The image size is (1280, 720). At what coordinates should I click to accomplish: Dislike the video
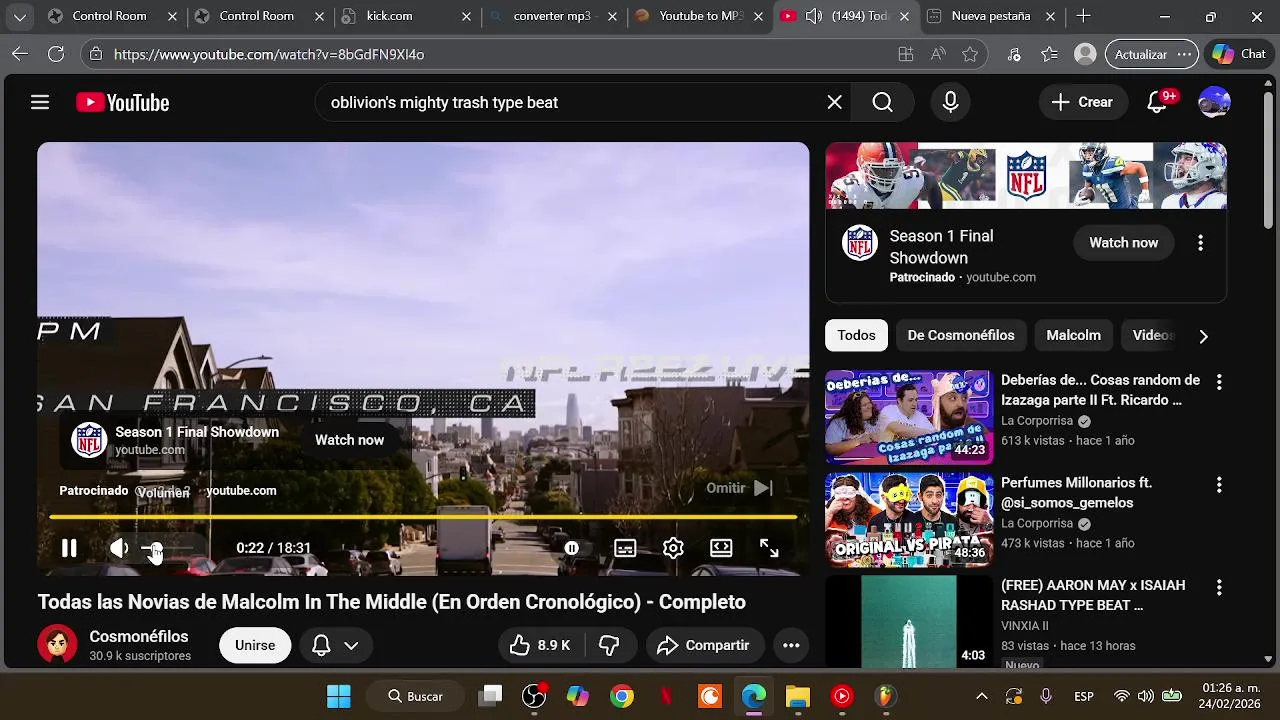pos(609,646)
